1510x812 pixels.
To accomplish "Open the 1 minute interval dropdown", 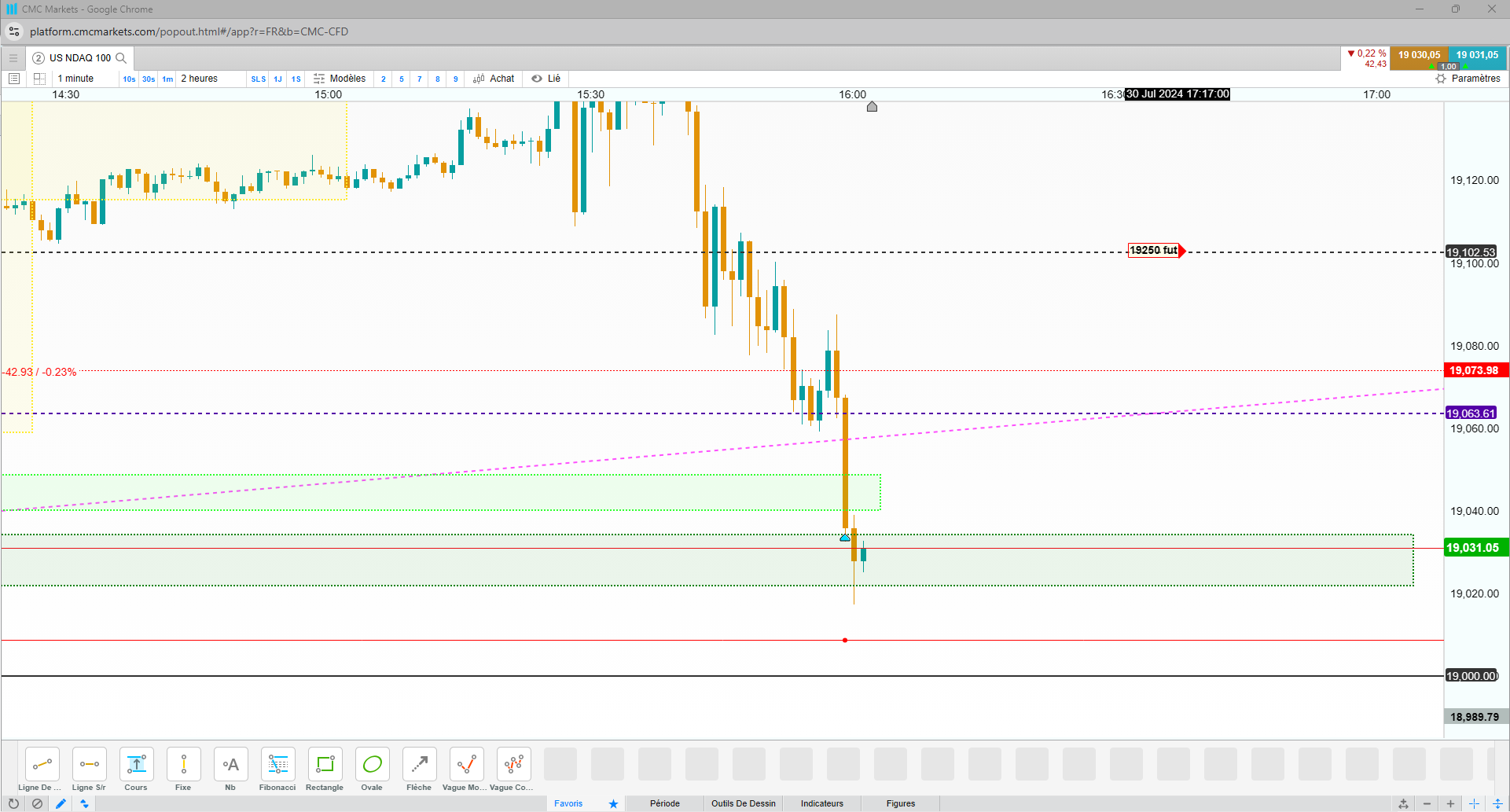I will point(85,79).
